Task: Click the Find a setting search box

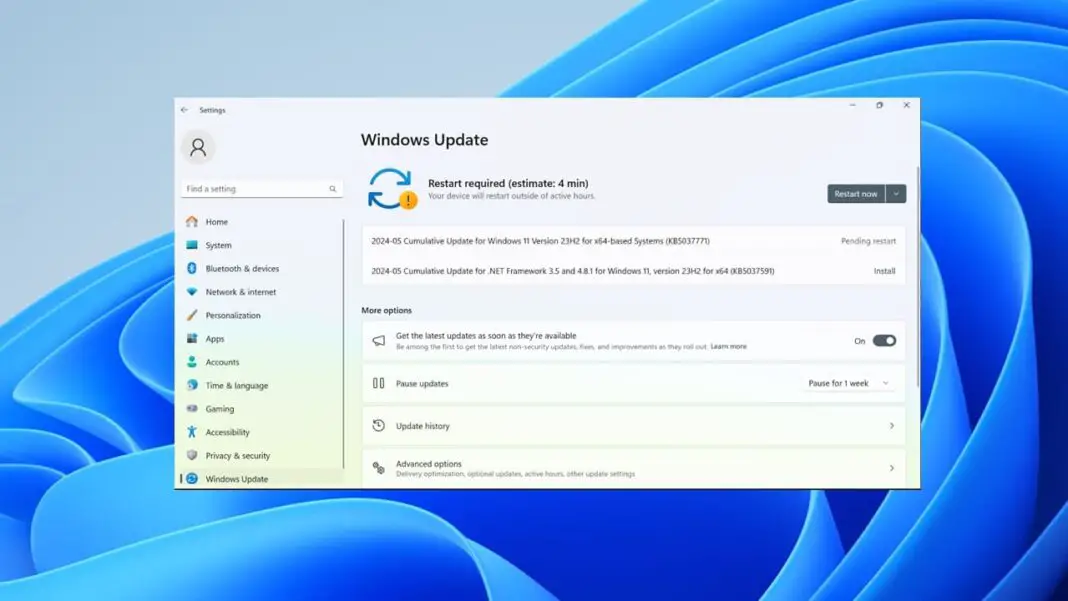Action: (x=260, y=188)
